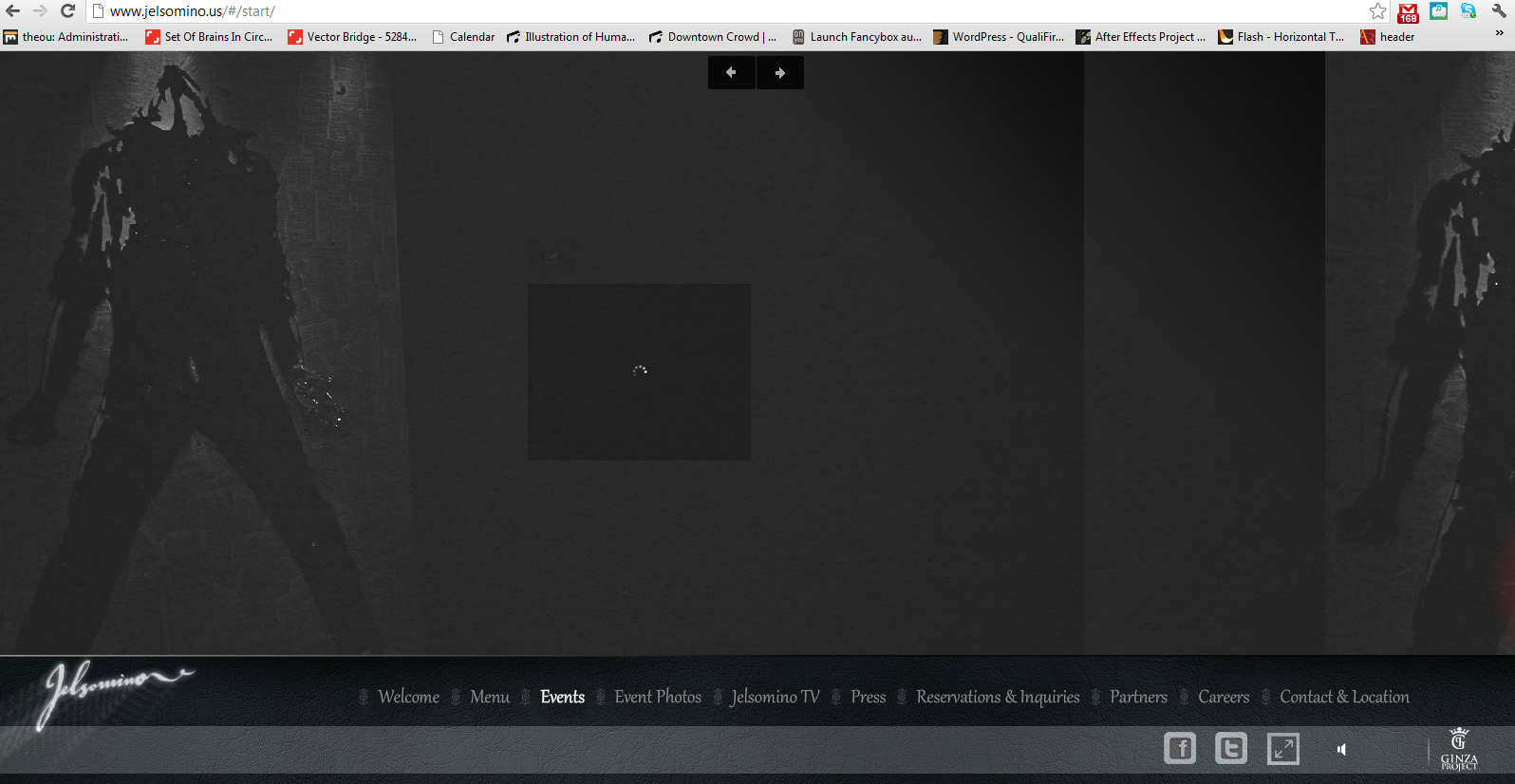Open 'Vector Bridge - 5284...' bookmark
Image resolution: width=1515 pixels, height=784 pixels.
click(352, 37)
